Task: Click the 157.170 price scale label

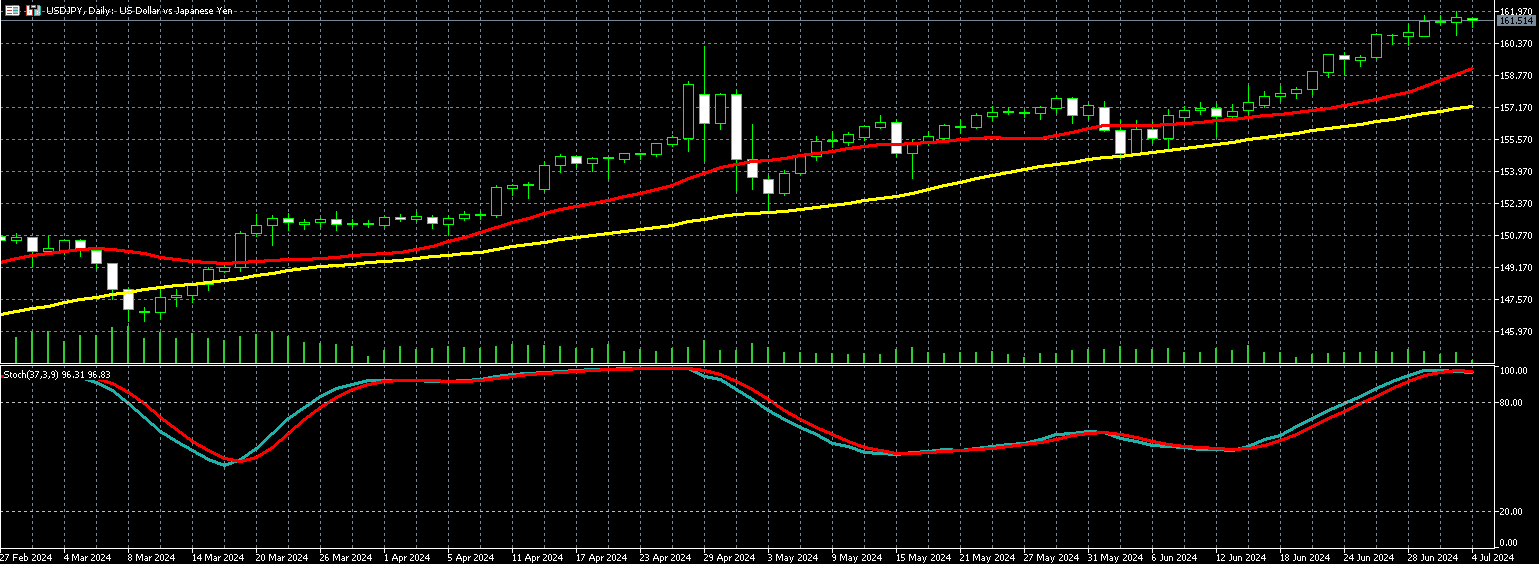Action: (x=1517, y=108)
